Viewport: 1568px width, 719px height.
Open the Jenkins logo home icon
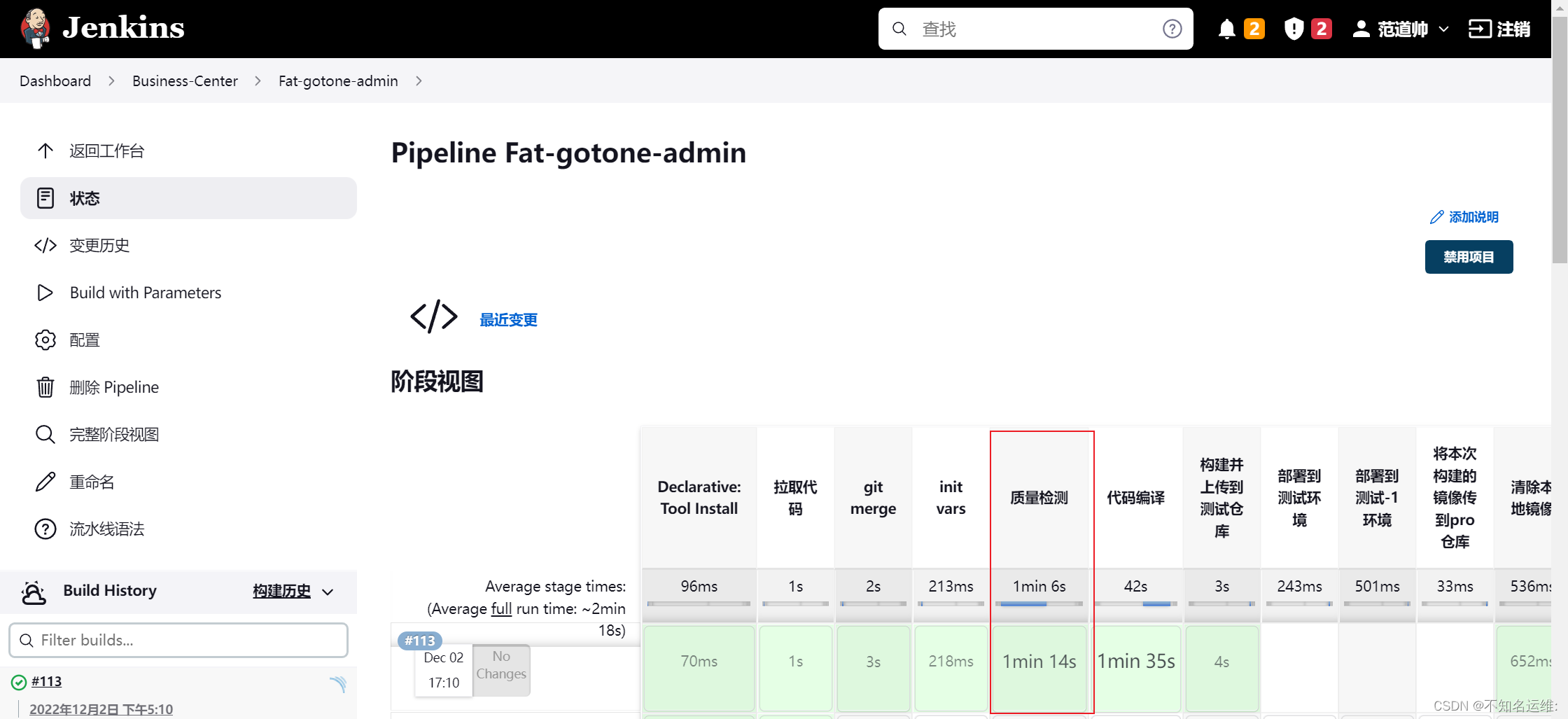pos(35,29)
